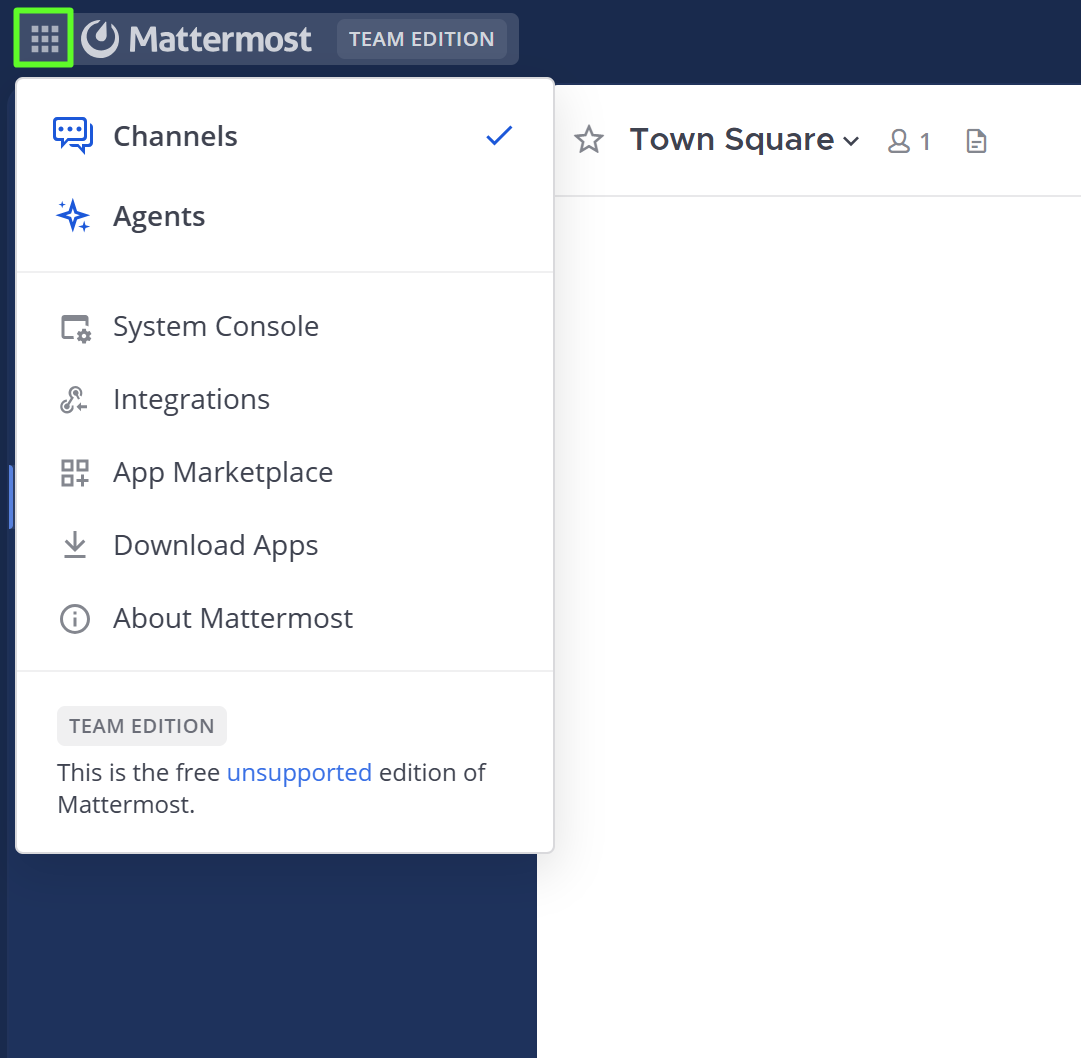
Task: Click the TEAM EDITION badge in header
Action: 421,39
